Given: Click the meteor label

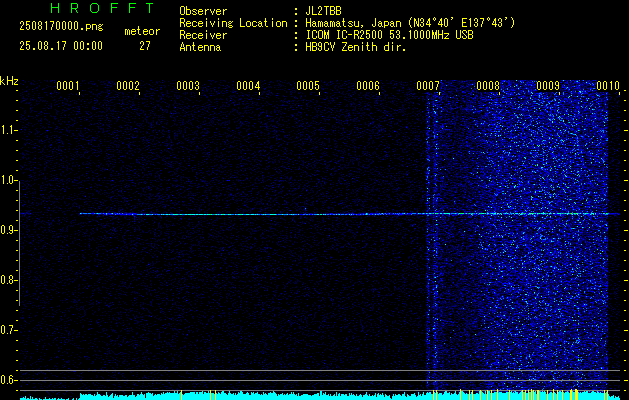Looking at the screenshot, I should tap(142, 31).
